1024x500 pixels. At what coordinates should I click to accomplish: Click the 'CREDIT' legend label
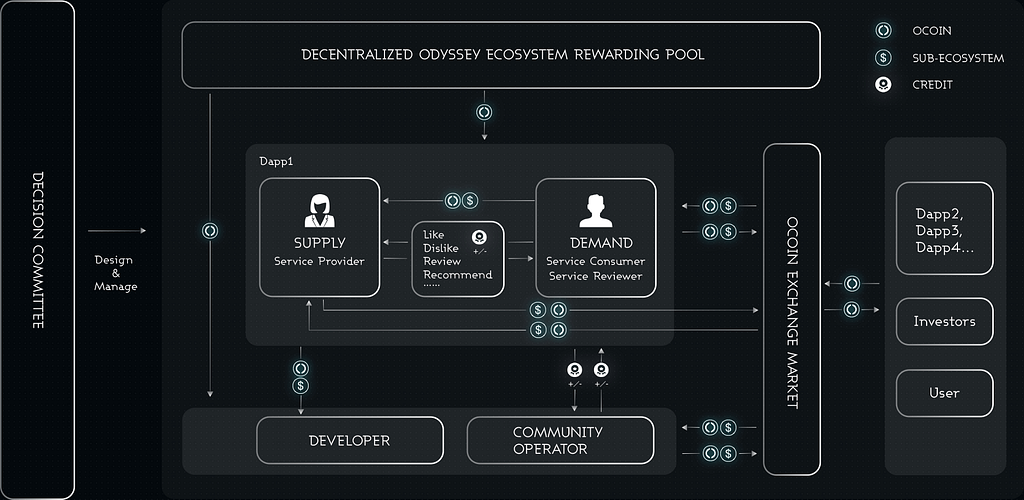[933, 85]
